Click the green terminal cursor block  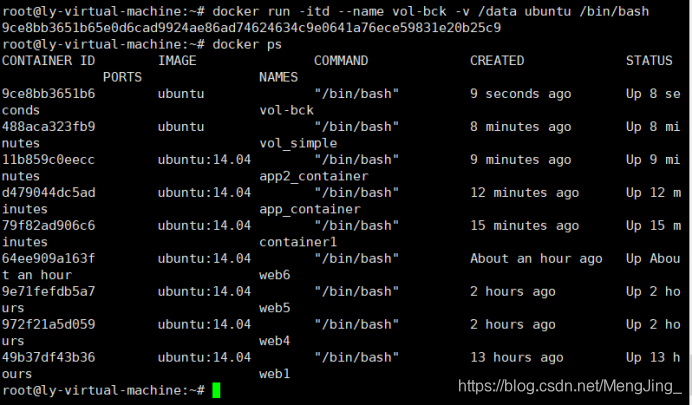[216, 390]
